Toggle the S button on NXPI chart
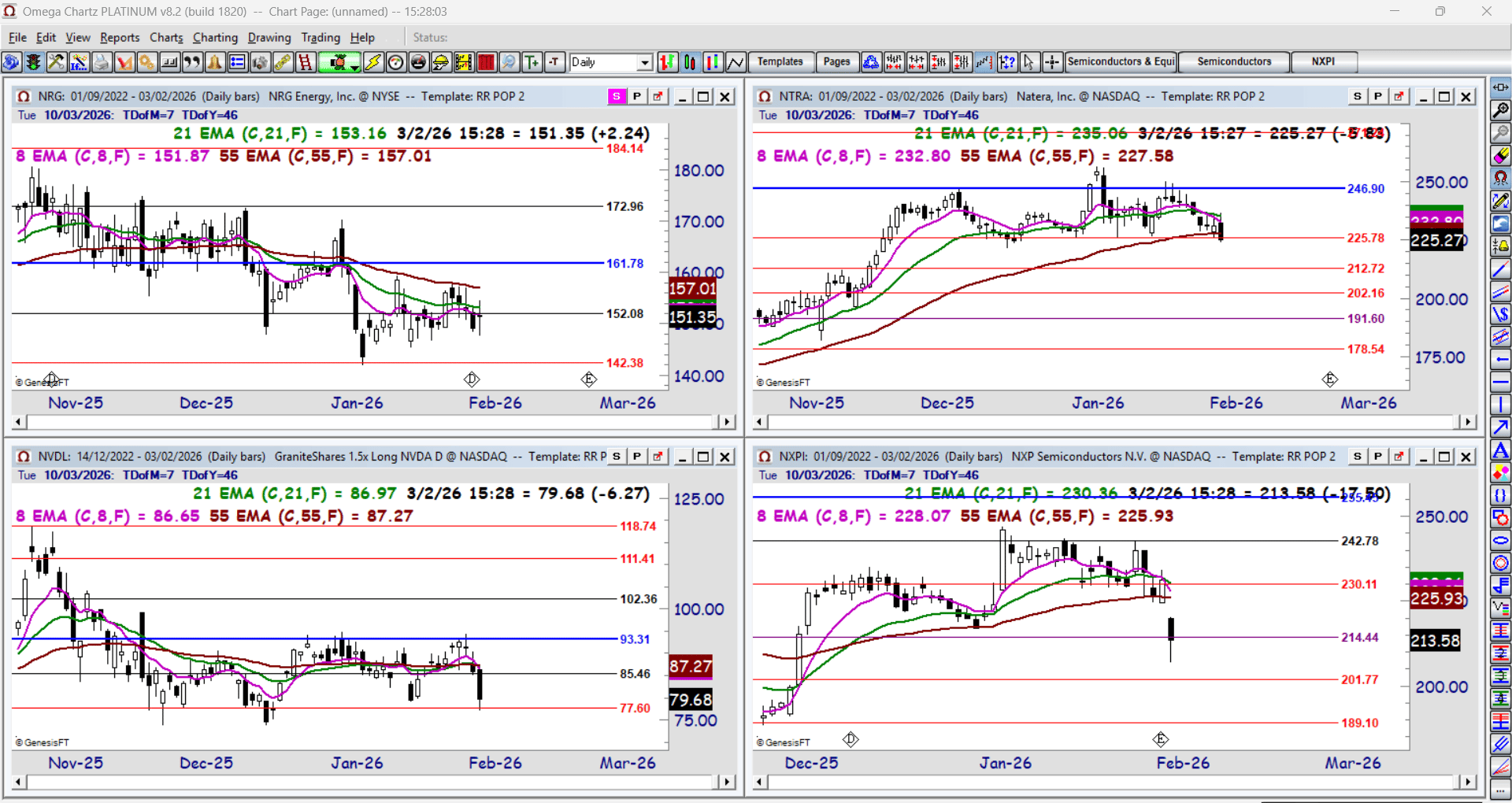 pyautogui.click(x=1358, y=457)
